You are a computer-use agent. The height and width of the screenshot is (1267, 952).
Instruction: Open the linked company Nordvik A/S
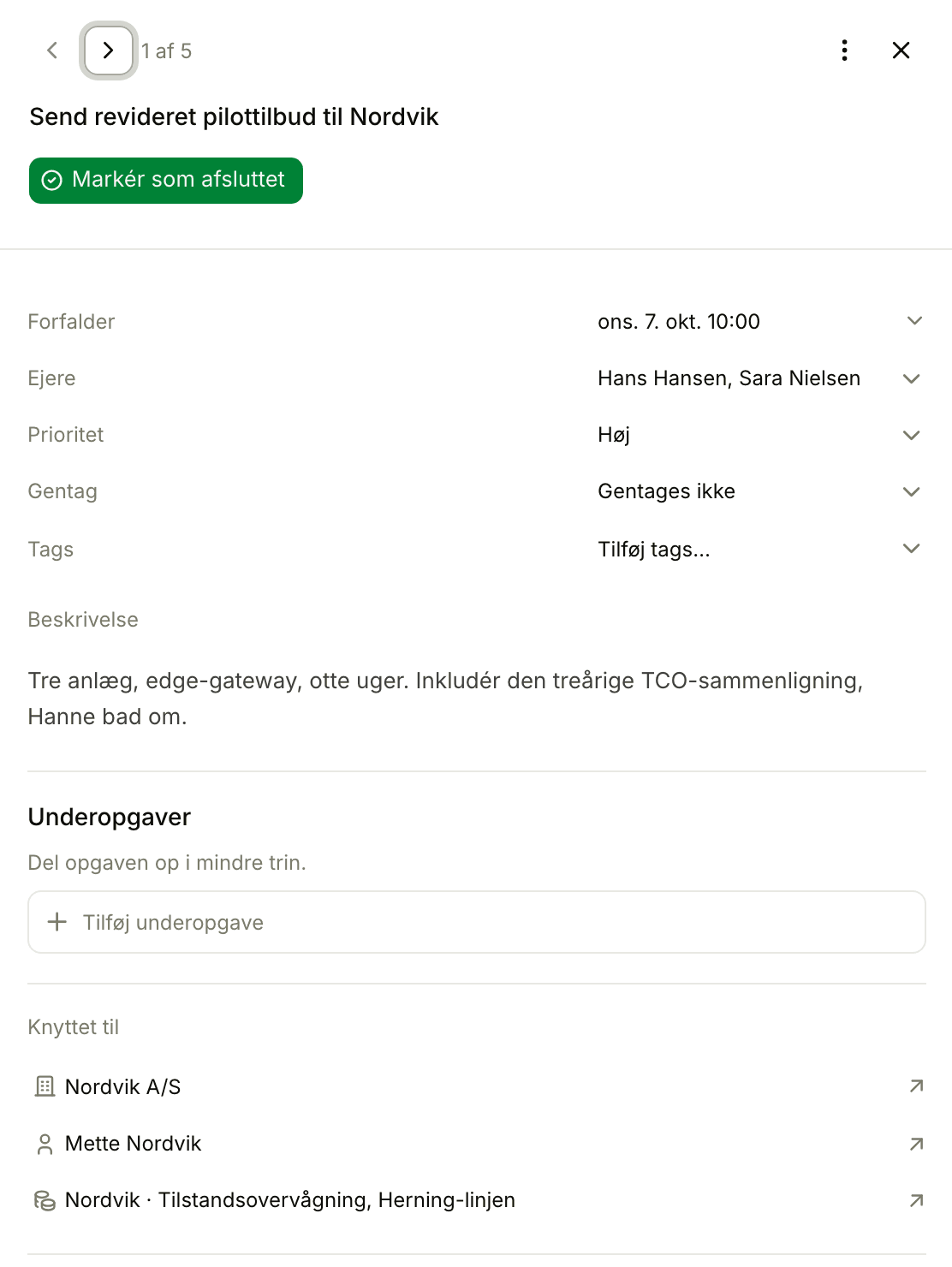pyautogui.click(x=122, y=1087)
